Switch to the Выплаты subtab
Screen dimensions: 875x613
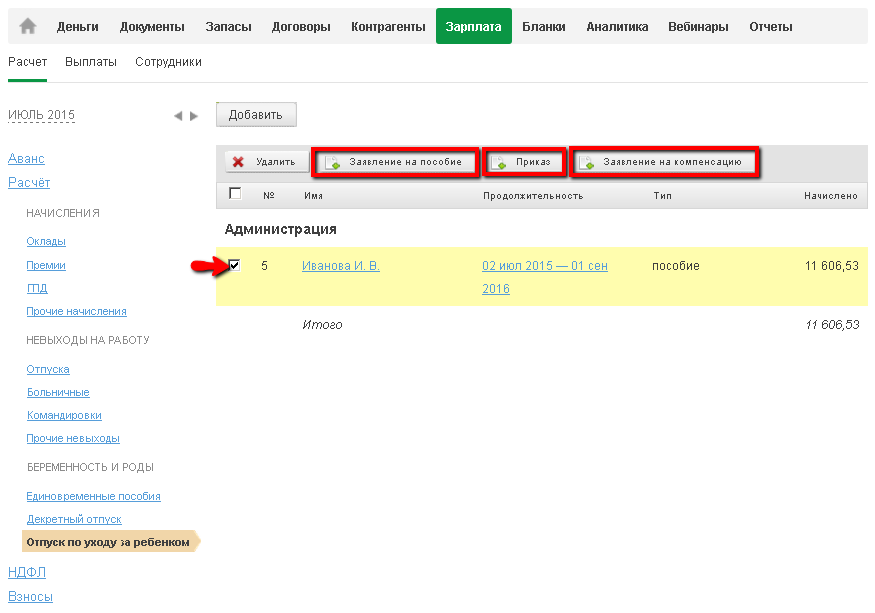tap(91, 62)
